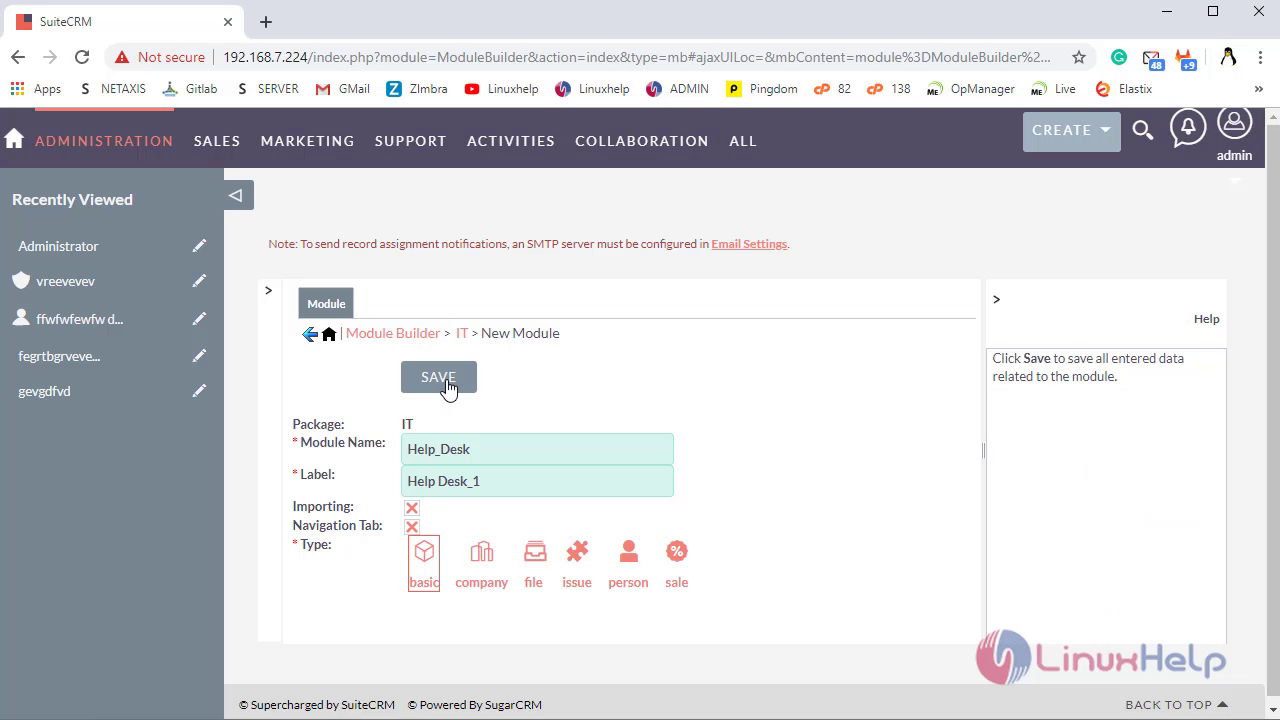Screen dimensions: 1280x720
Task: Open the Zimbra bookmark
Action: tap(417, 89)
